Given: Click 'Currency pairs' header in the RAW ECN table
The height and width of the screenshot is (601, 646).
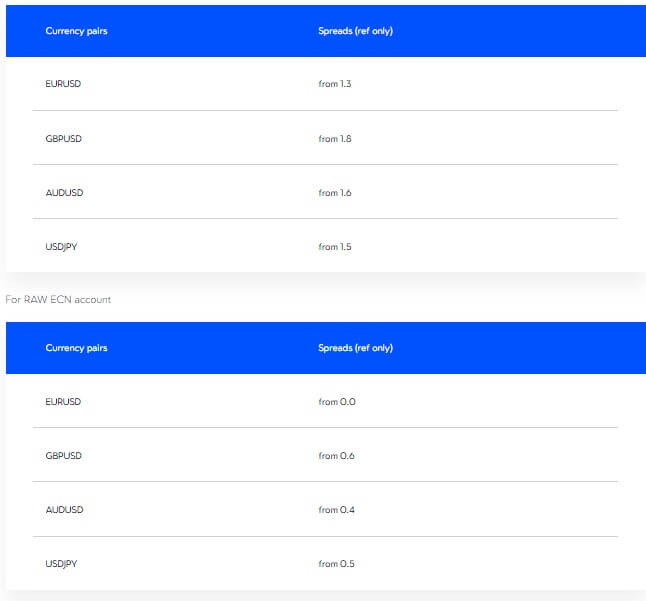Looking at the screenshot, I should point(76,348).
